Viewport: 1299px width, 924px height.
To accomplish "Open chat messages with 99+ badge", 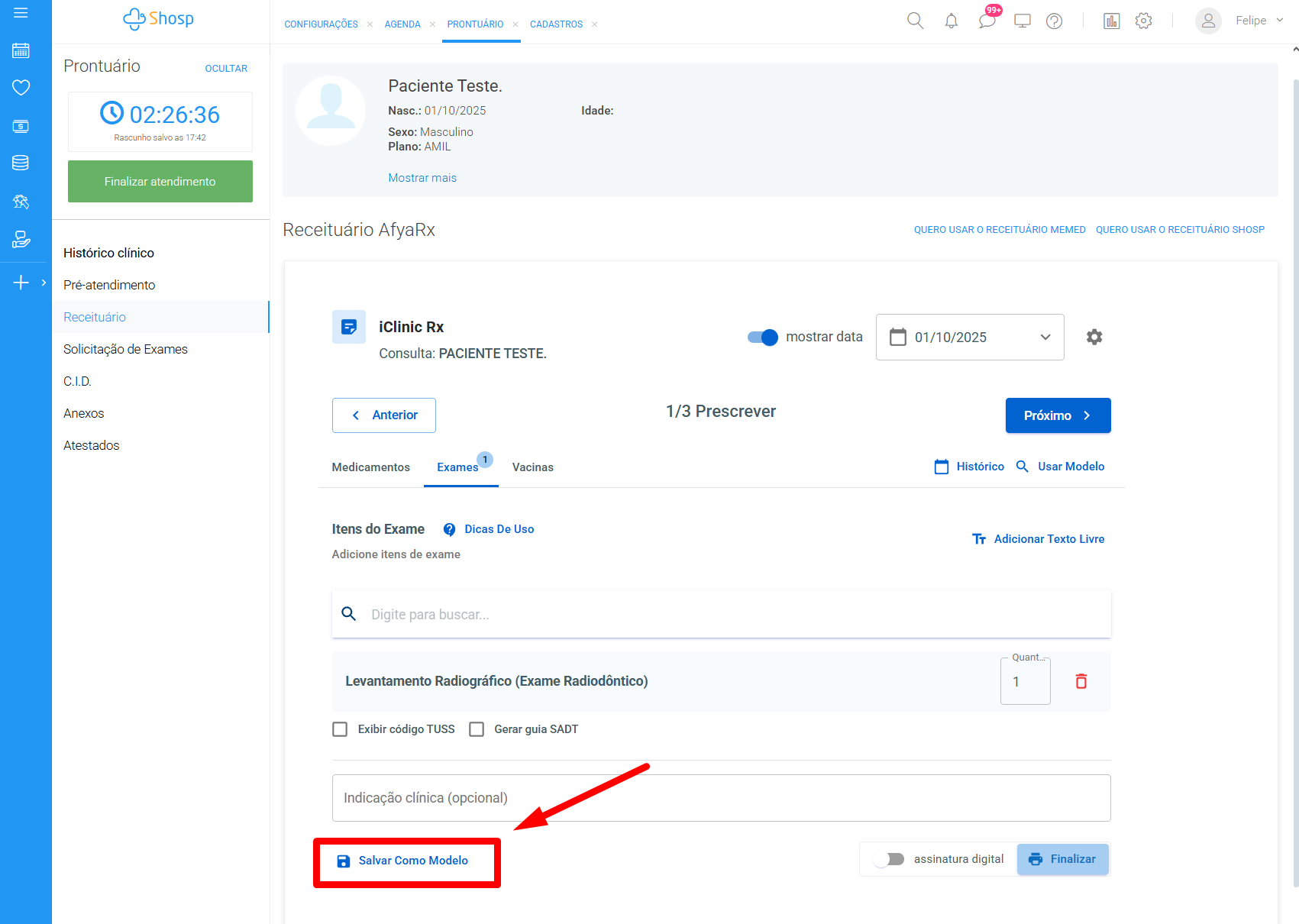I will click(x=987, y=21).
